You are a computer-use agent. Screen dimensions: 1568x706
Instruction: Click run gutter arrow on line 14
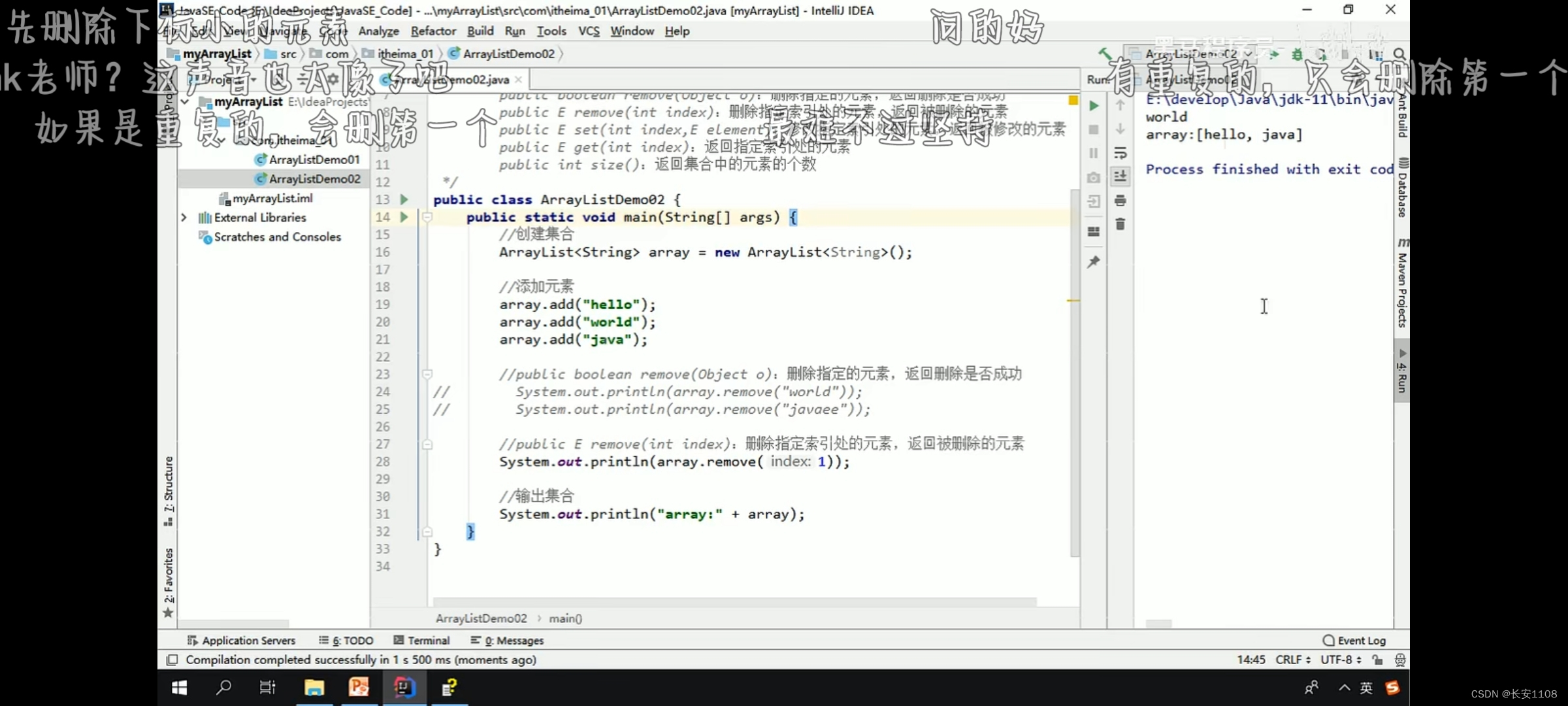(x=404, y=217)
